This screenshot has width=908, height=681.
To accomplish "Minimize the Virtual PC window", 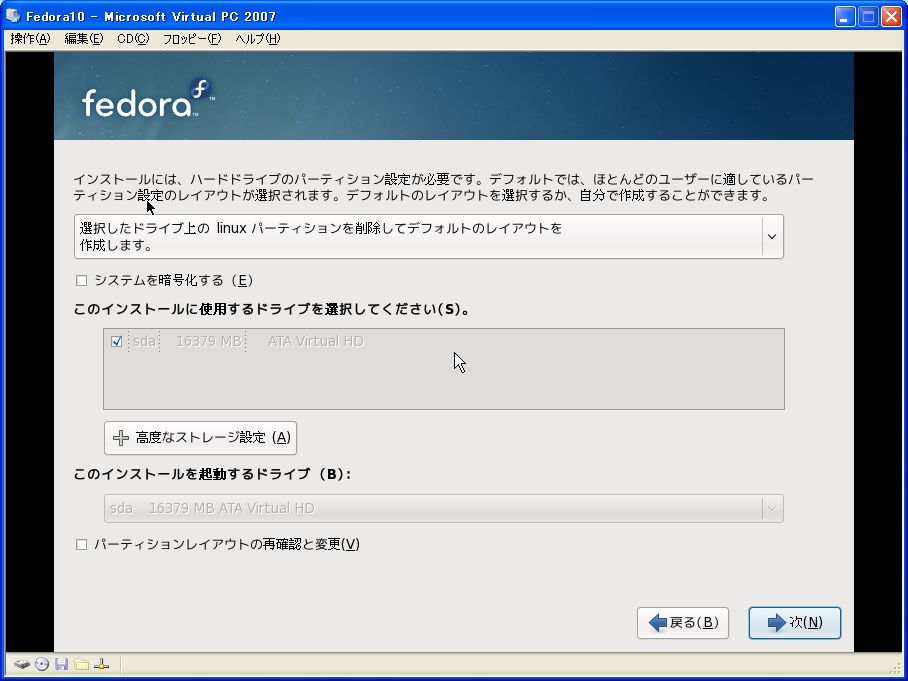I will point(845,16).
